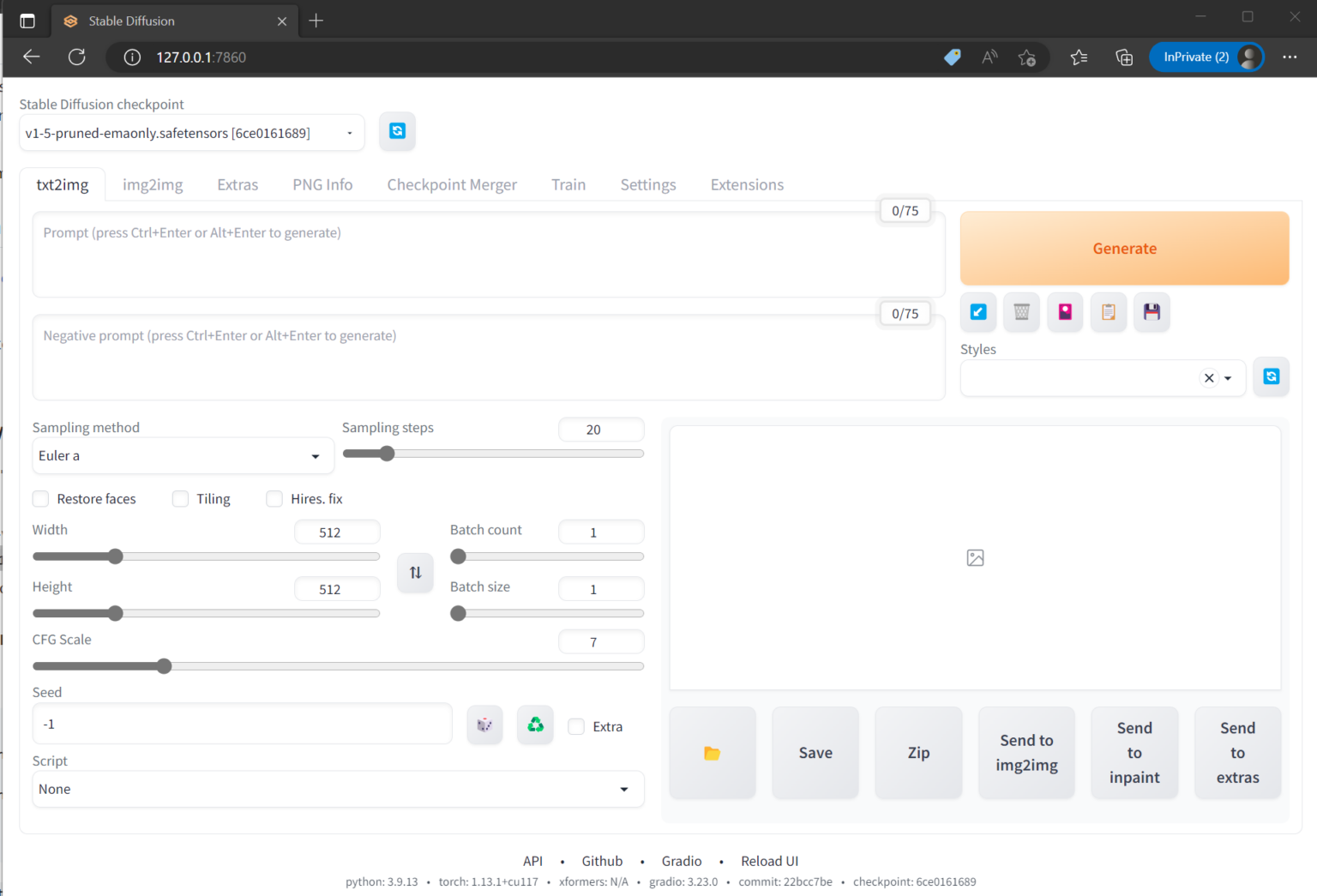Tick the Hires. fix checkbox
The height and width of the screenshot is (896, 1317).
click(274, 499)
